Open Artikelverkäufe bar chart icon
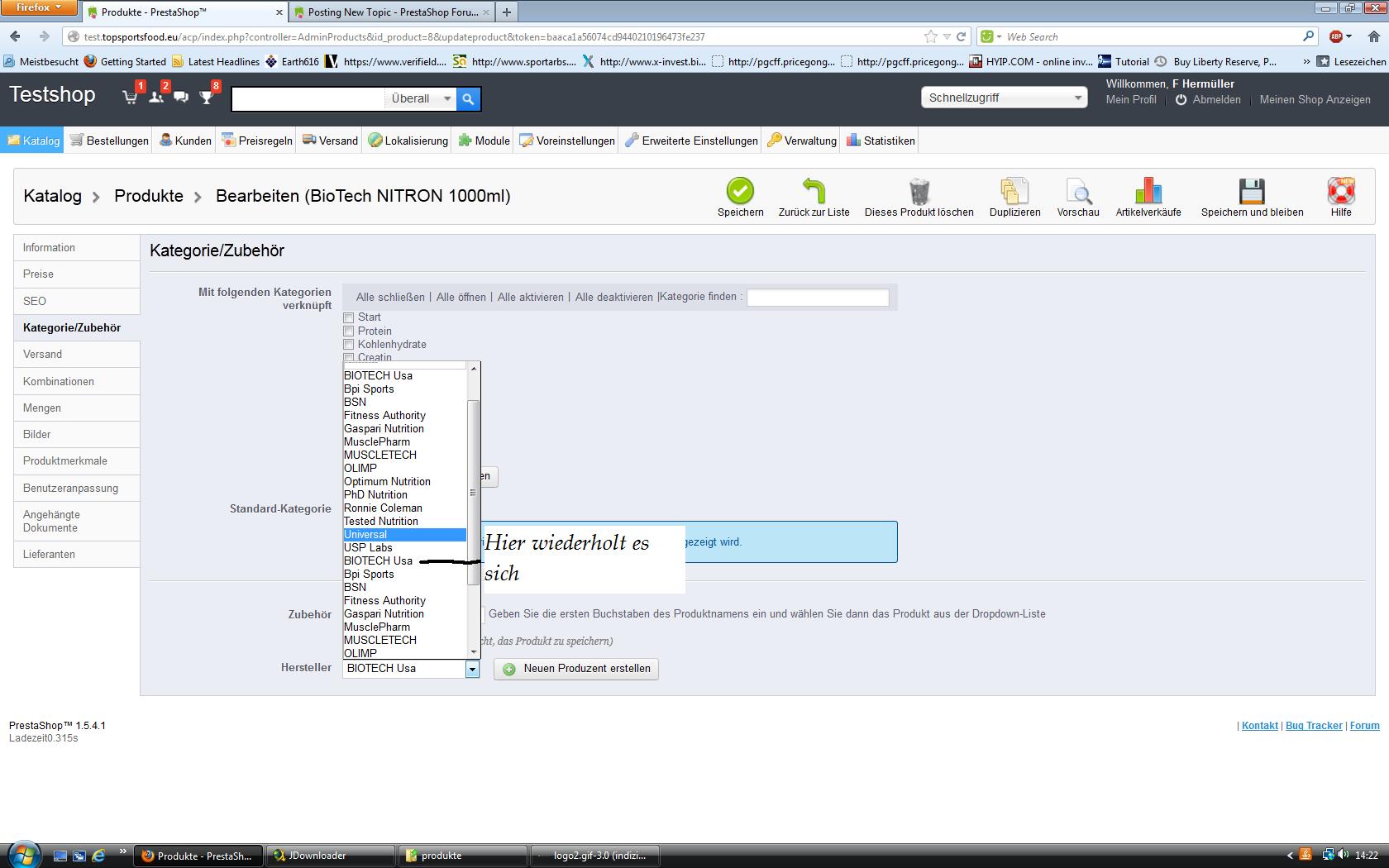Screen dimensions: 1389x868 [1148, 191]
